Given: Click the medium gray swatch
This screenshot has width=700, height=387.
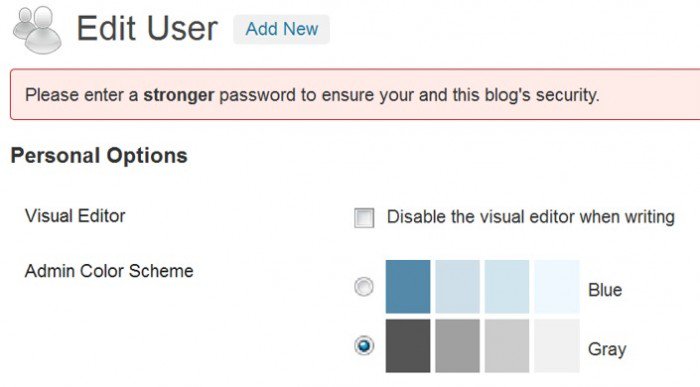Looking at the screenshot, I should pyautogui.click(x=458, y=345).
